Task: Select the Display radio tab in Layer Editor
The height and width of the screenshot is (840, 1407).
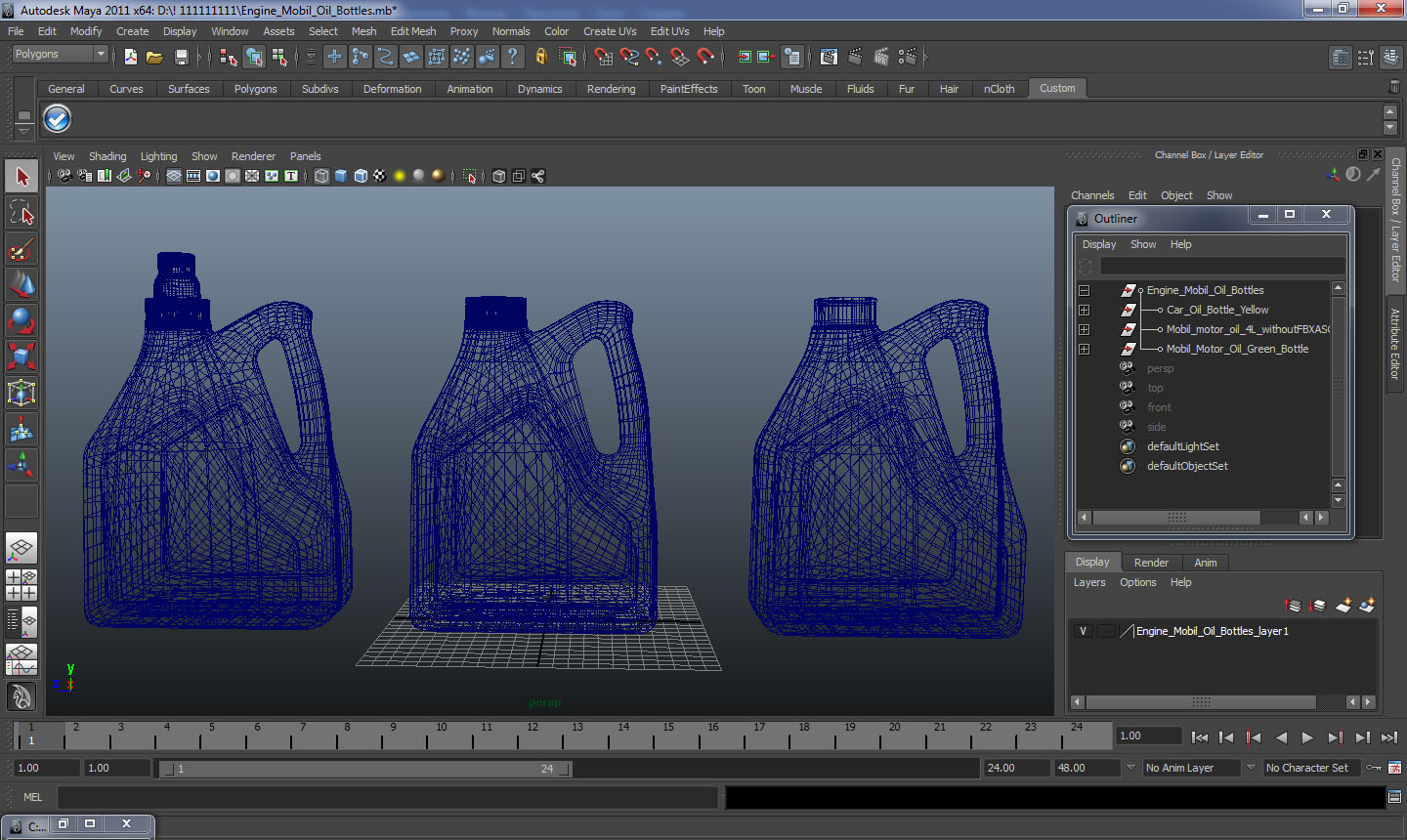Action: coord(1092,563)
